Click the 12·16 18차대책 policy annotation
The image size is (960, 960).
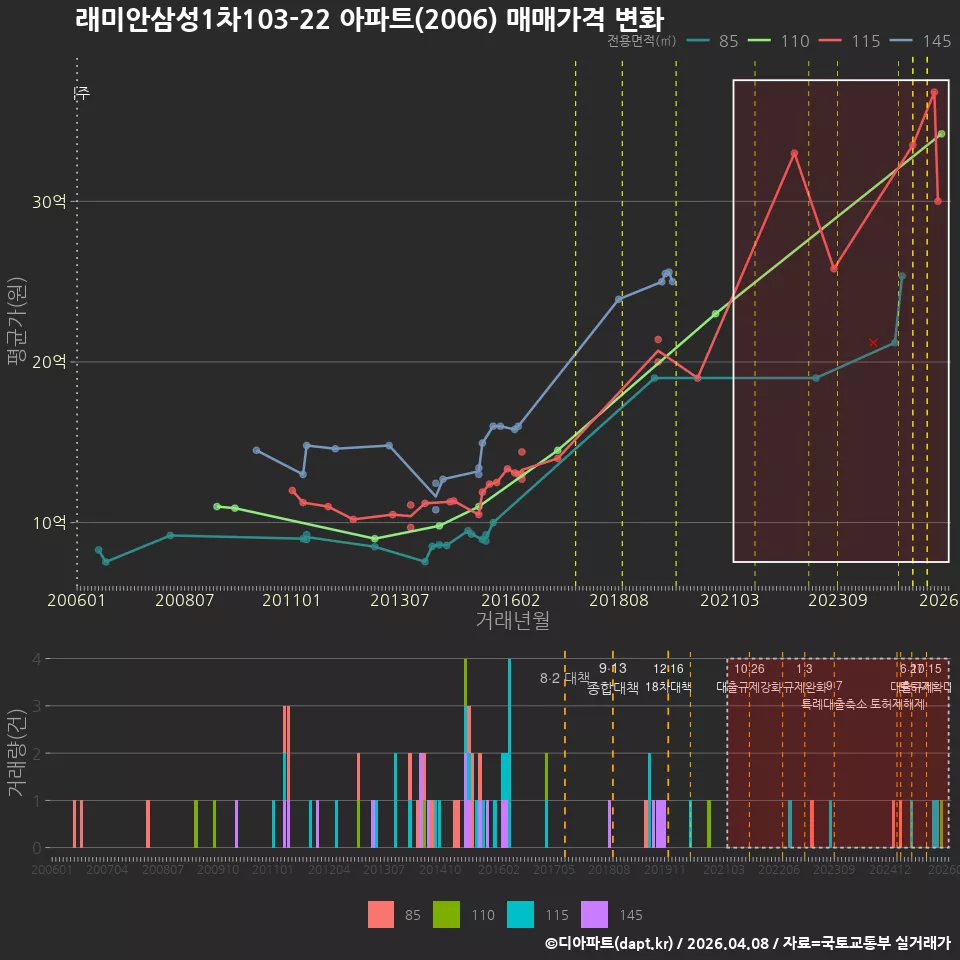click(668, 678)
